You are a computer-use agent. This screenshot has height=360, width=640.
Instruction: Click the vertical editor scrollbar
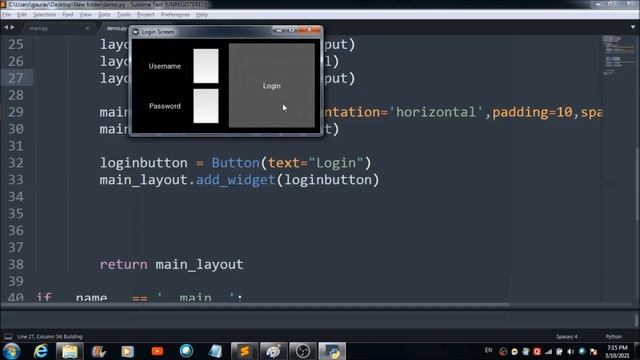click(x=637, y=184)
